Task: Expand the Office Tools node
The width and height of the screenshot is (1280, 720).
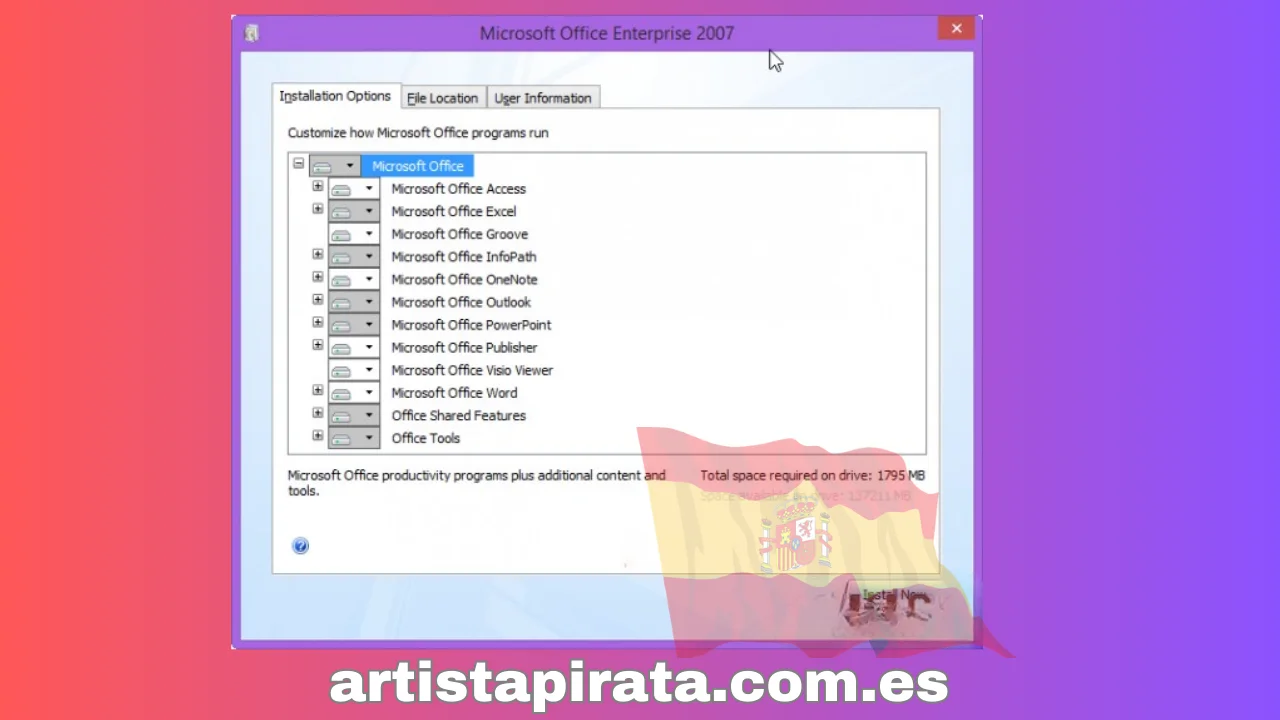Action: coord(318,435)
